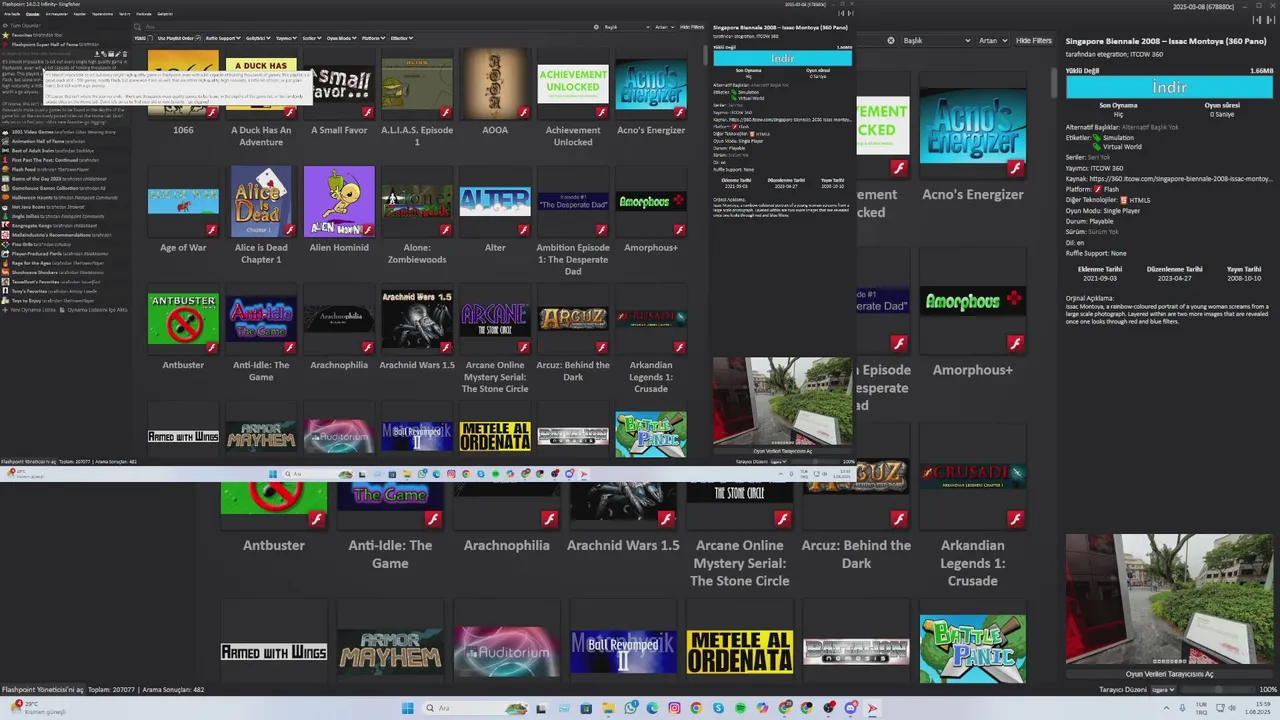This screenshot has height=720, width=1280.
Task: Open the Etiketler filter dropdown
Action: (402, 38)
